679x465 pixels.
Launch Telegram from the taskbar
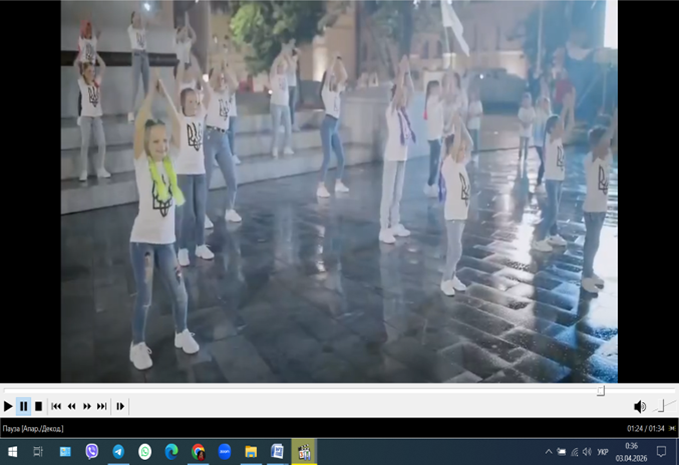pos(118,452)
